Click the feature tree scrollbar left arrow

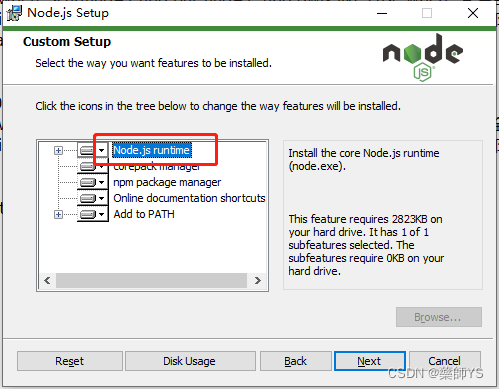point(47,280)
